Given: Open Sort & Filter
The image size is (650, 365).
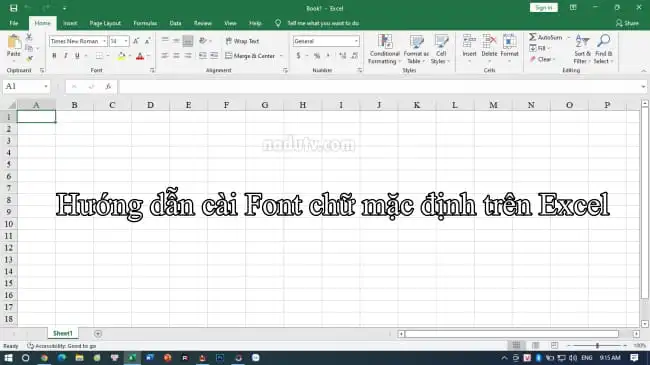Looking at the screenshot, I should coord(582,49).
